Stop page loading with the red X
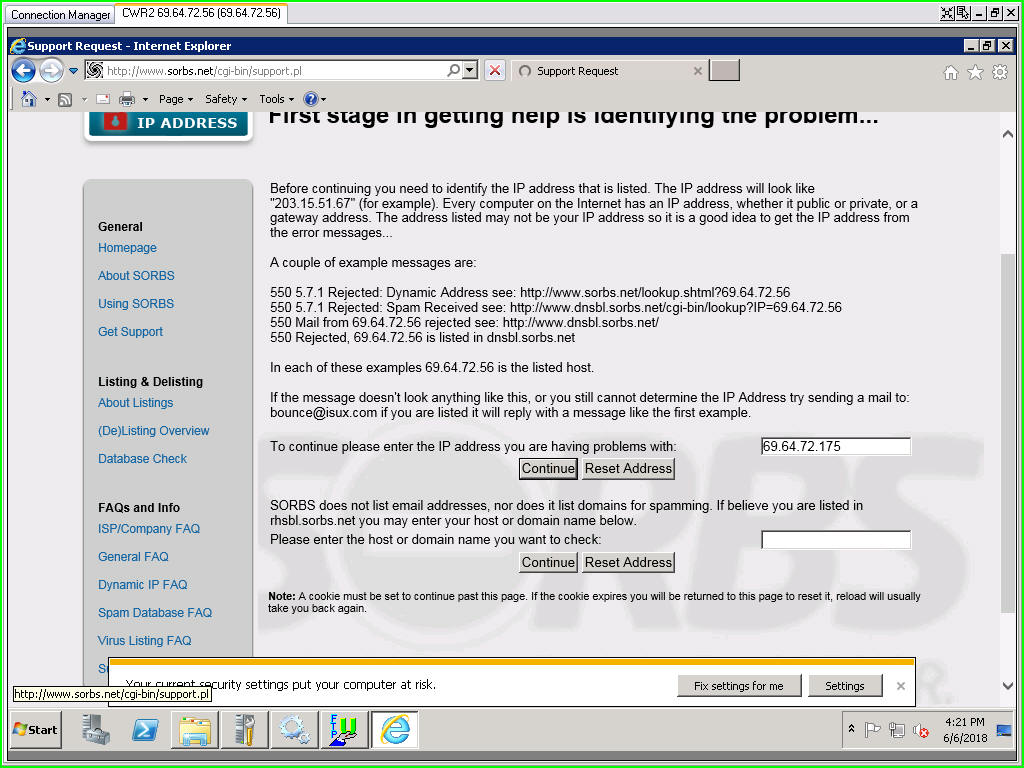This screenshot has height=768, width=1024. (x=495, y=70)
